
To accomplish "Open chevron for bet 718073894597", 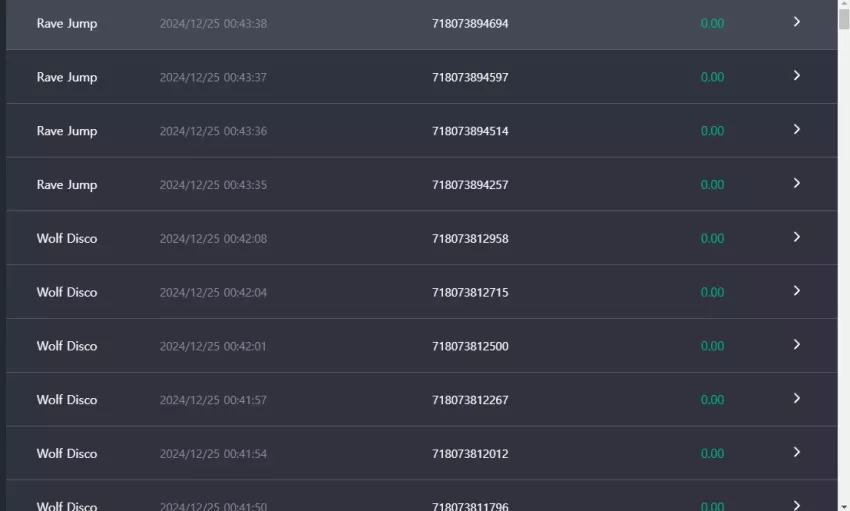I will [796, 76].
